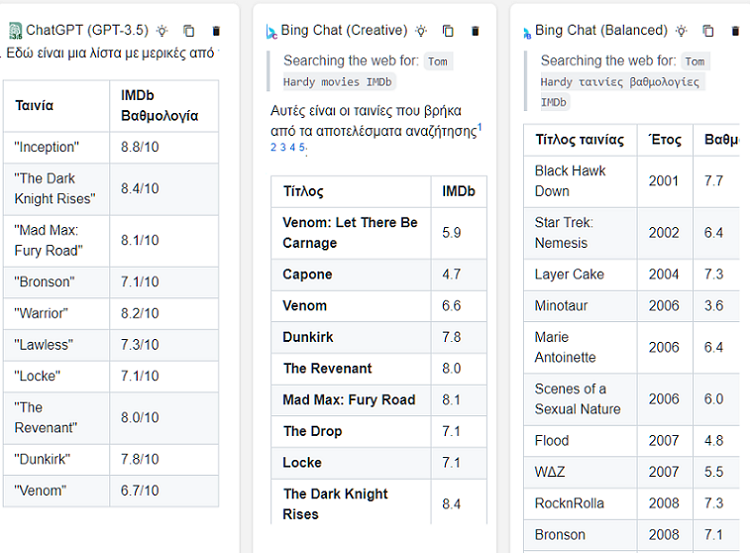The height and width of the screenshot is (553, 750).
Task: Select "Mad Max: Fury Road" in ChatGPT table
Action: pos(56,241)
